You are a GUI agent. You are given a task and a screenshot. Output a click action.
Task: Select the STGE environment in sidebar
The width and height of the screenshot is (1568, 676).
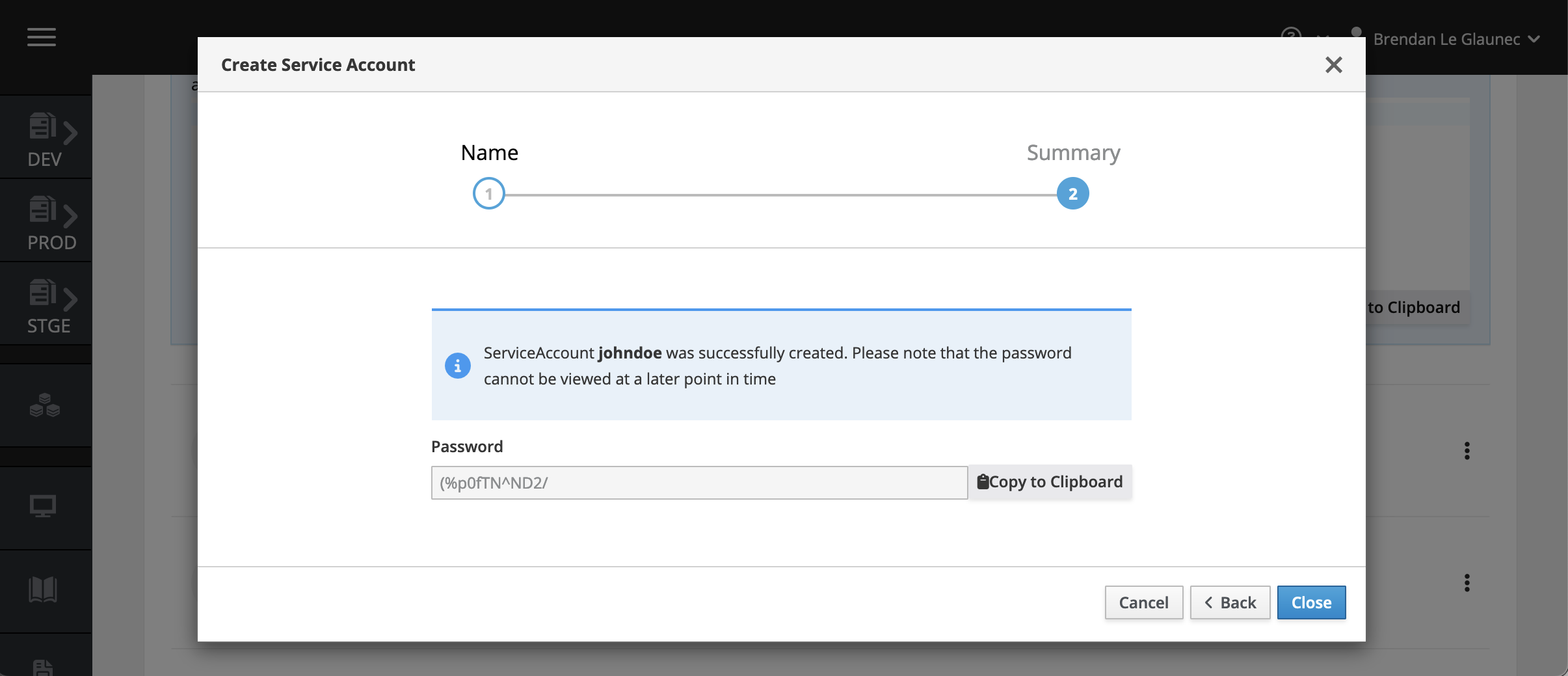46,304
